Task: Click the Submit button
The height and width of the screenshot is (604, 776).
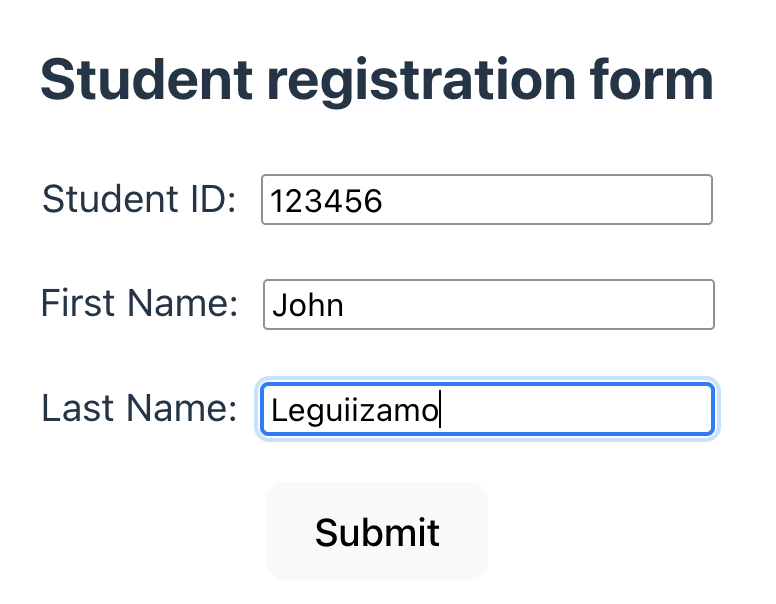Action: (x=377, y=531)
